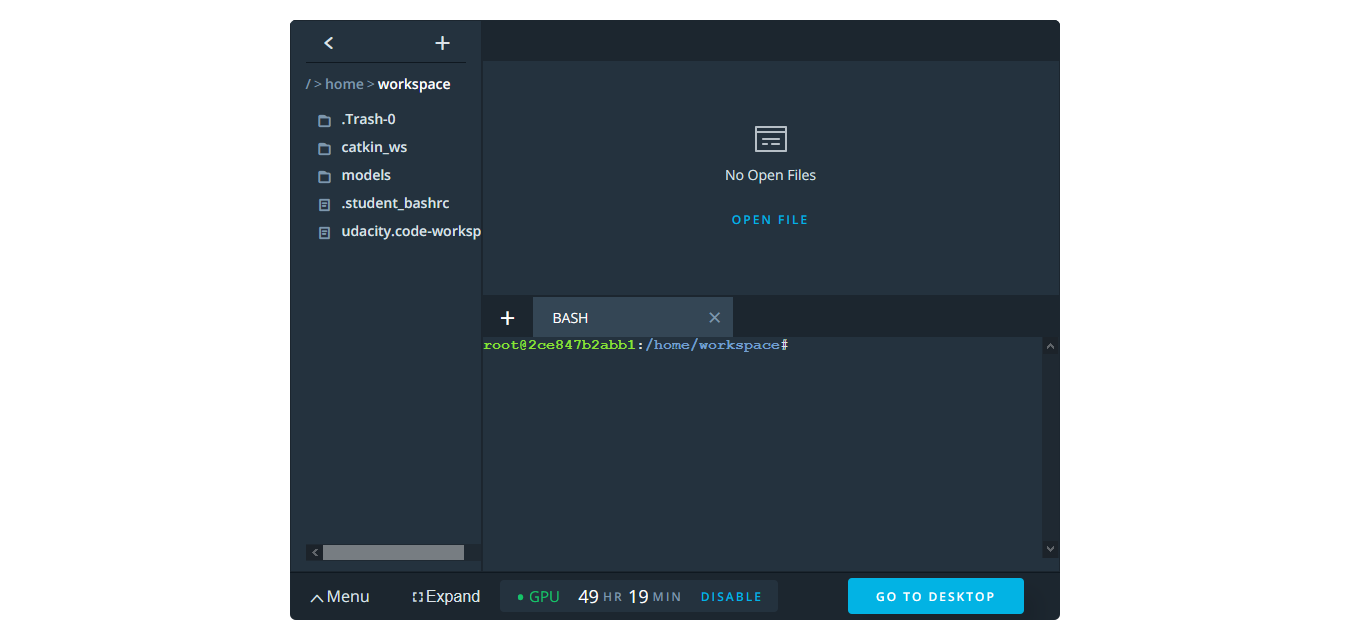
Task: Click the sidebar horizontal scrollbar thumb
Action: tap(393, 552)
